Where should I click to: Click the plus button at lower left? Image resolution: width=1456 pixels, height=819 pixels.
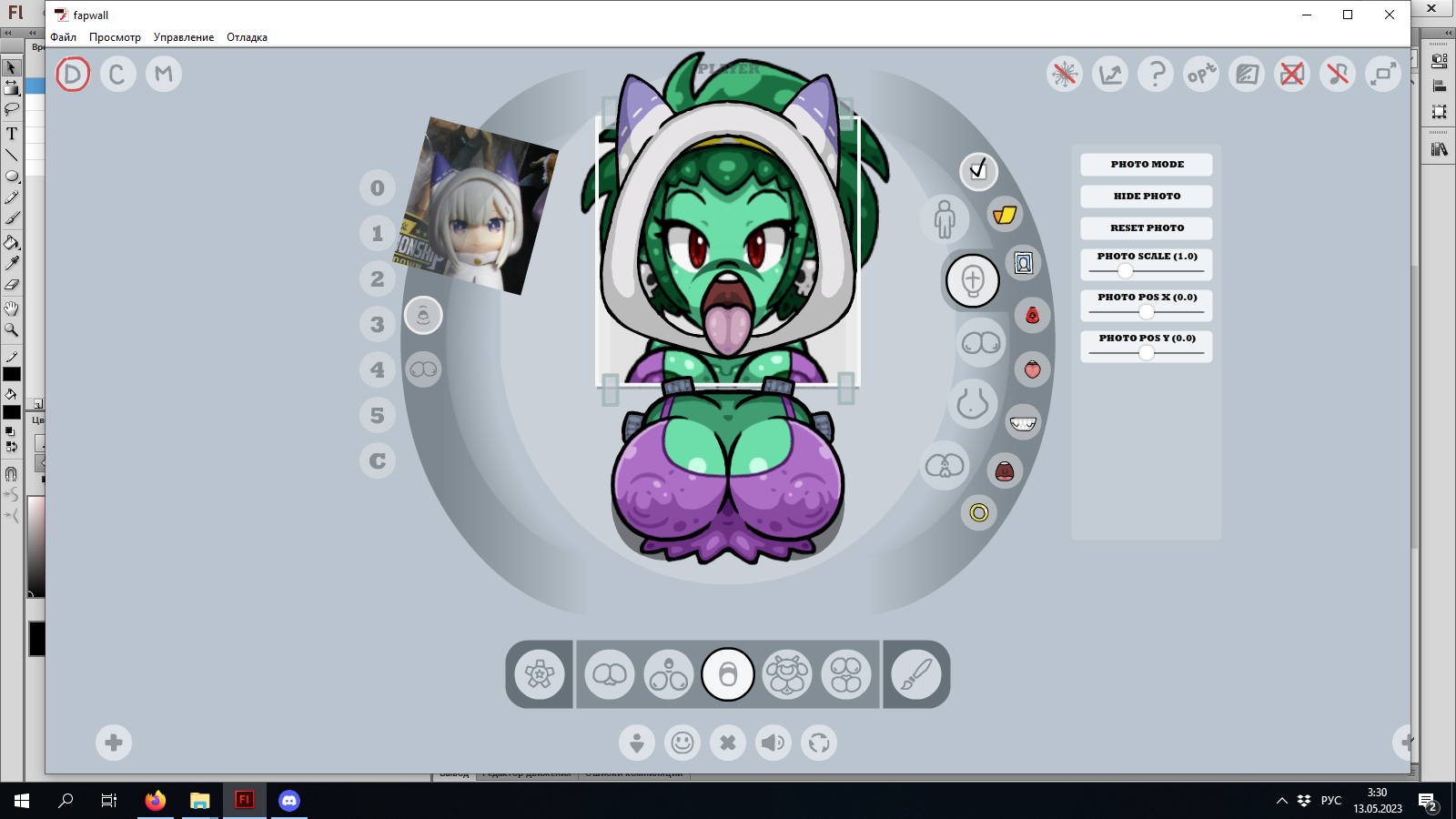click(x=114, y=743)
